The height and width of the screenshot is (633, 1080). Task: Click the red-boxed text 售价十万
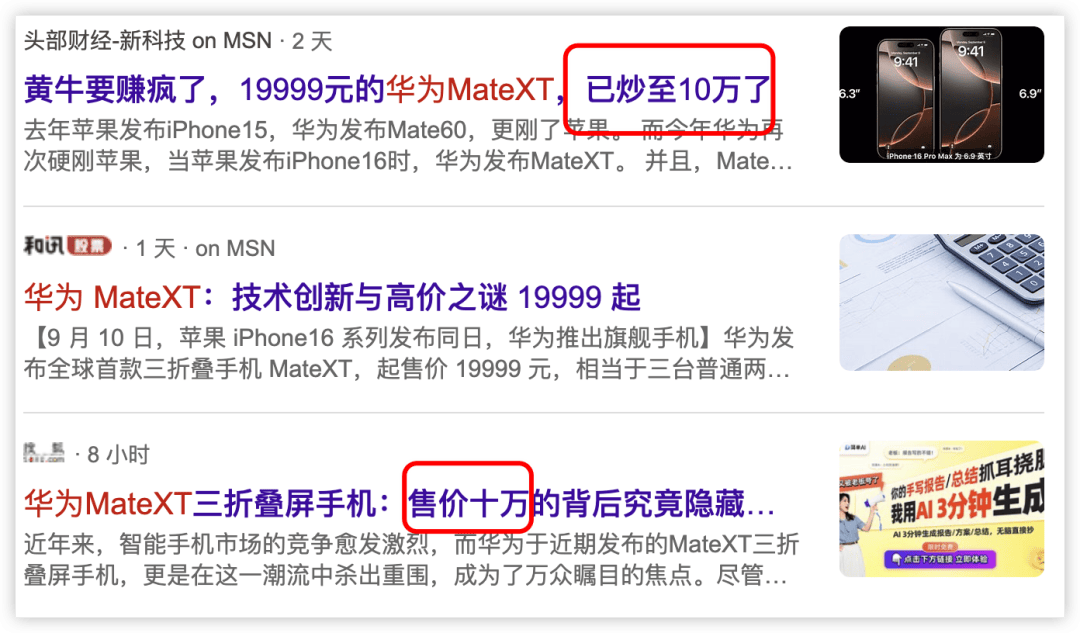468,504
